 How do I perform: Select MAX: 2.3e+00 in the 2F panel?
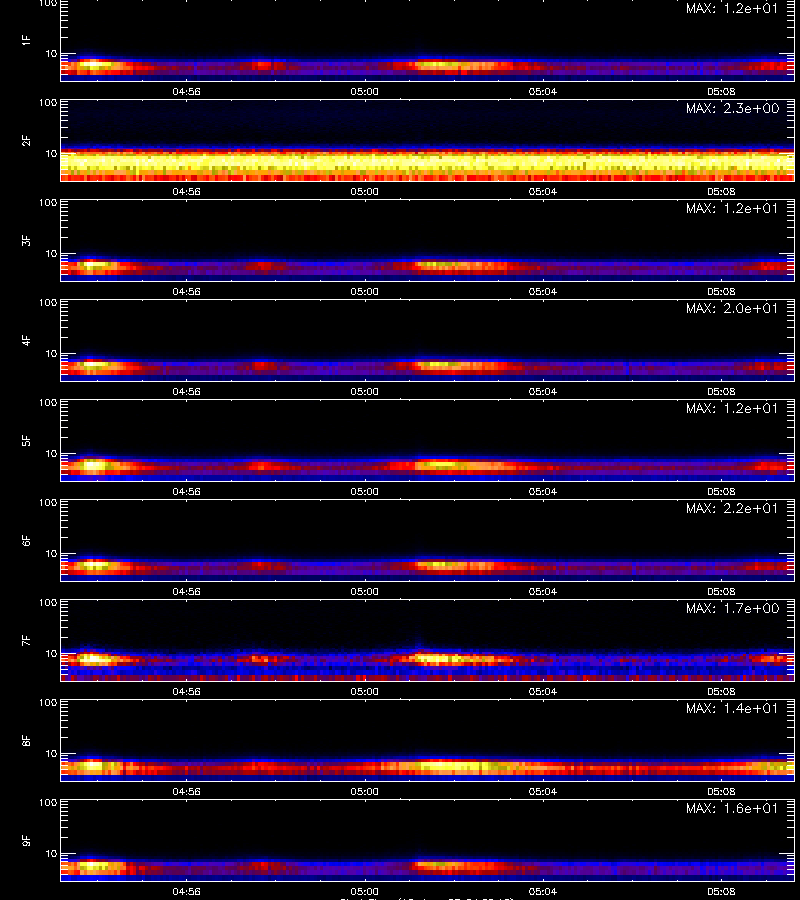pos(732,108)
